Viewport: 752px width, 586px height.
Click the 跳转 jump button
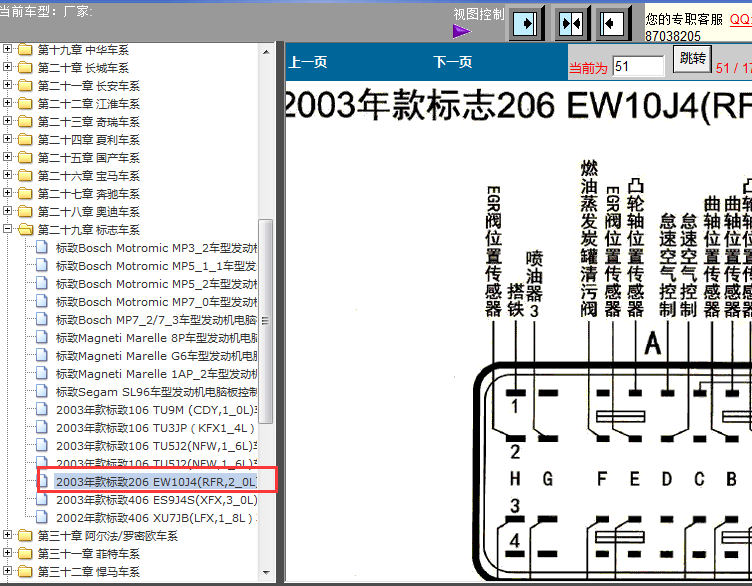tap(692, 59)
